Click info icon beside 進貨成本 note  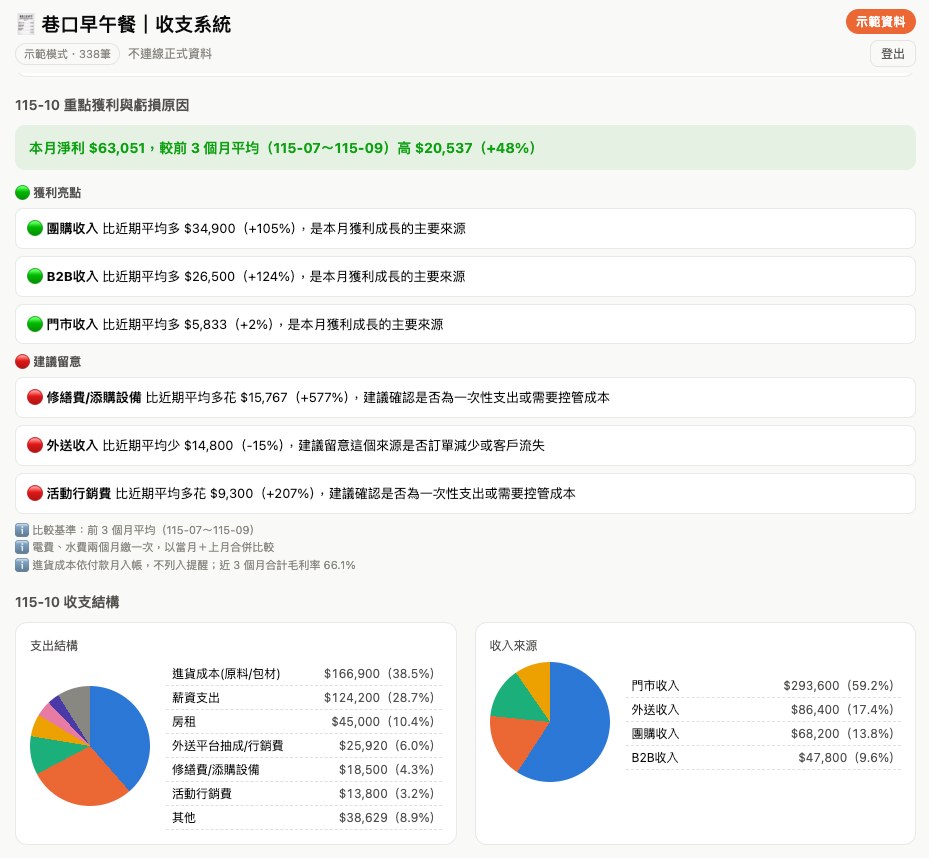point(22,565)
